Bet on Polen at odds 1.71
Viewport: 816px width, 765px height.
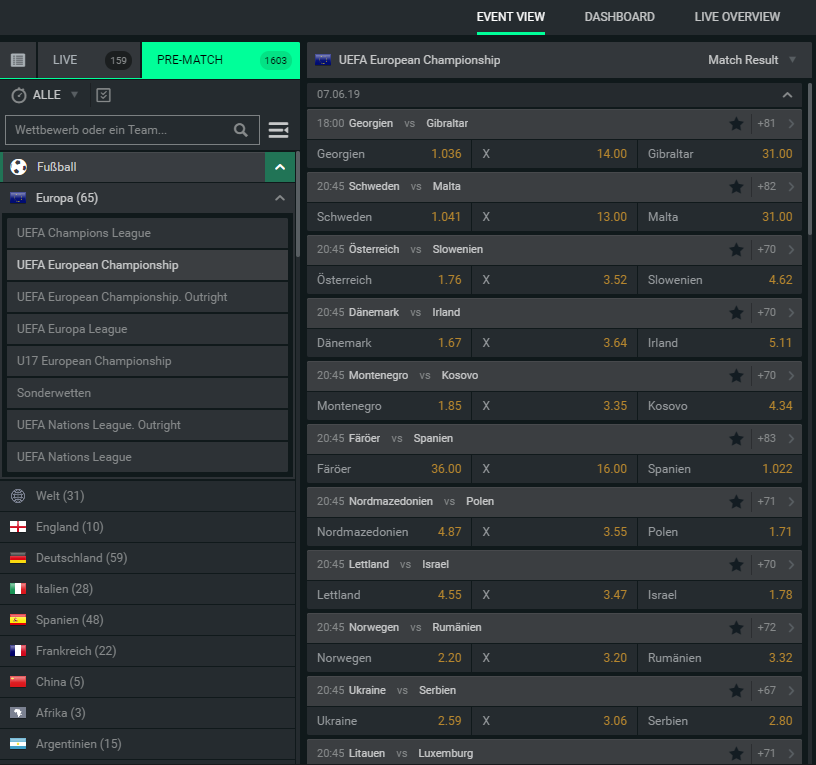pos(720,532)
